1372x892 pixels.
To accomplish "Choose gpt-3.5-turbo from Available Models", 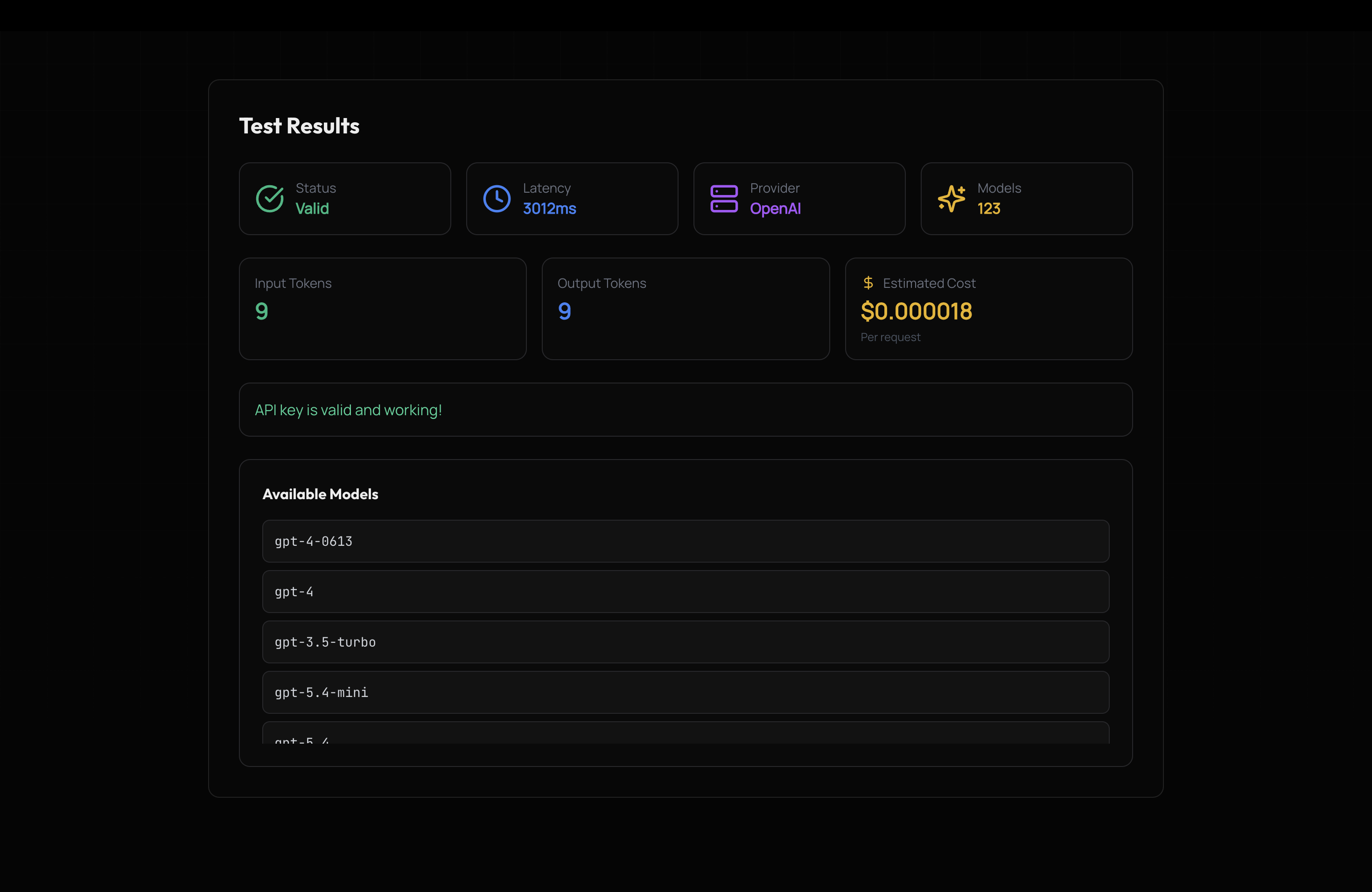I will click(x=685, y=642).
